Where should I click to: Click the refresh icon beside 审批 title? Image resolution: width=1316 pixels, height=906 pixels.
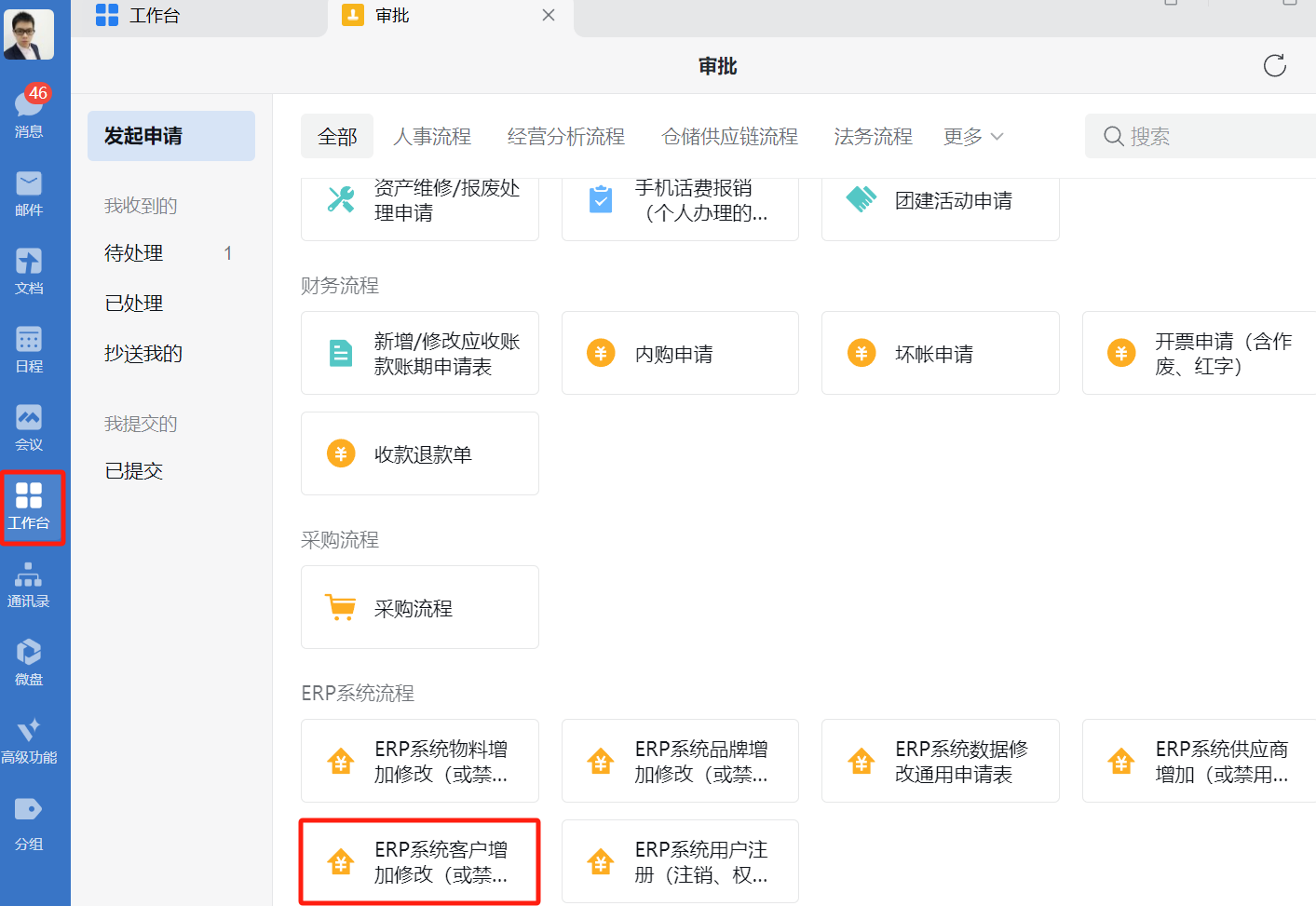coord(1275,65)
